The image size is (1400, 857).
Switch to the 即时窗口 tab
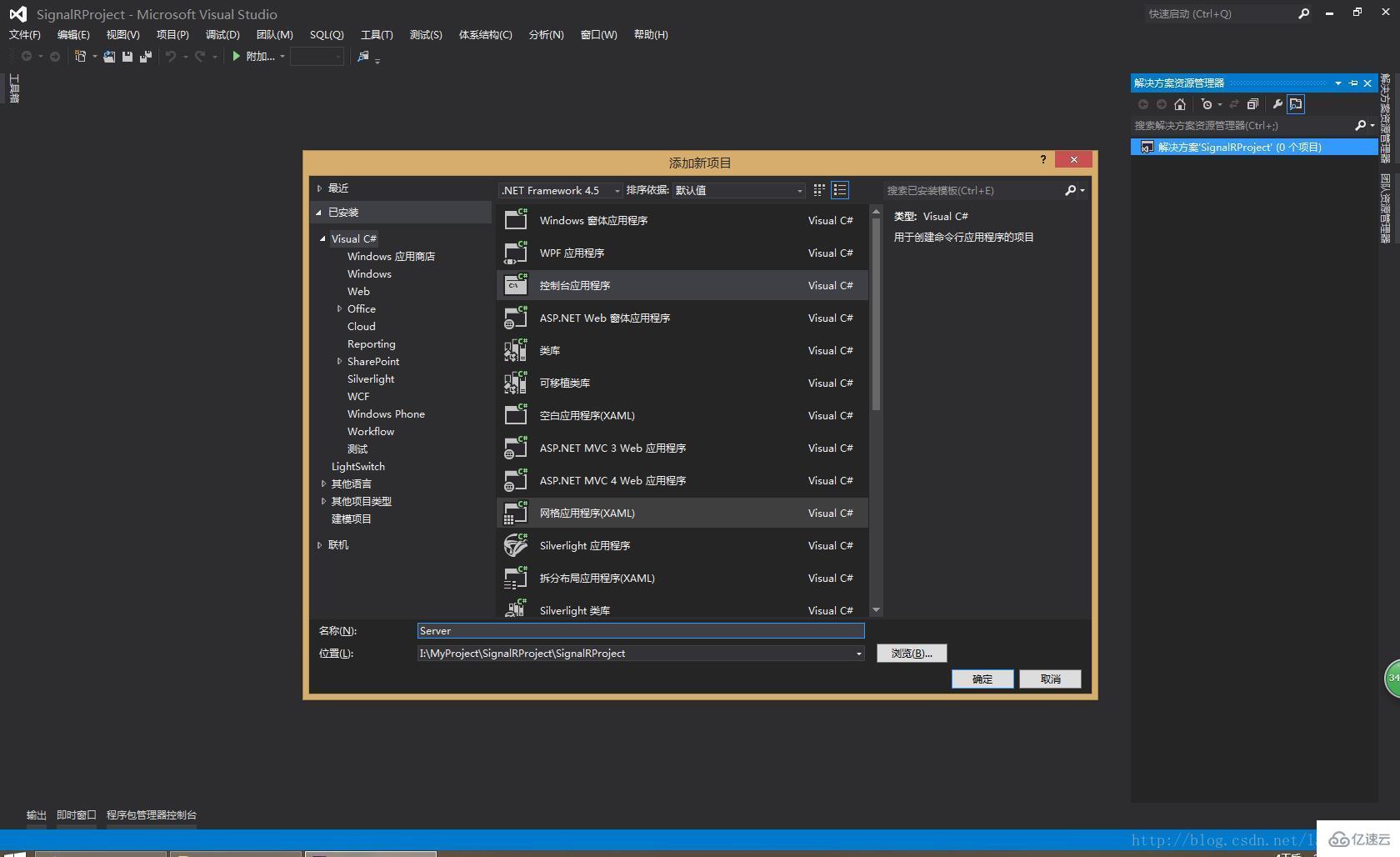77,814
